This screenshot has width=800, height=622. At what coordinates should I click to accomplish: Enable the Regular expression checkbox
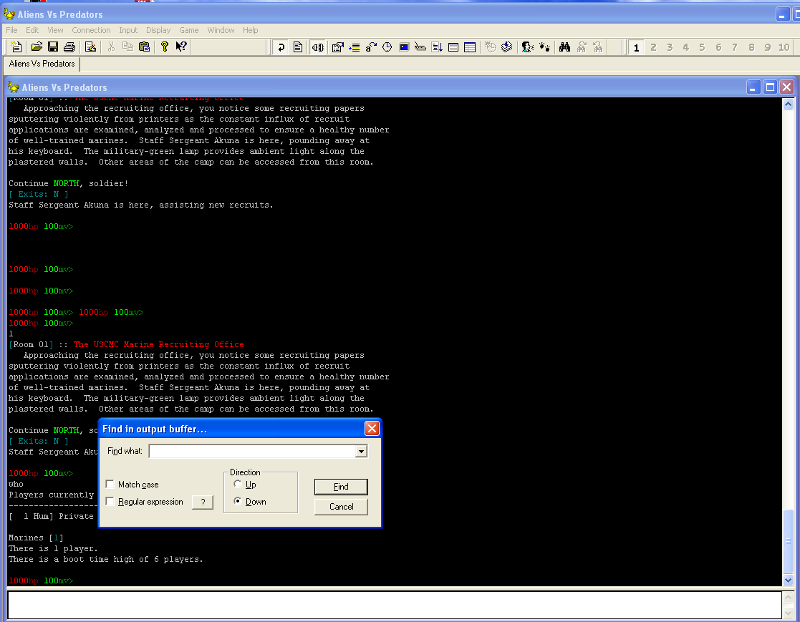pyautogui.click(x=110, y=502)
